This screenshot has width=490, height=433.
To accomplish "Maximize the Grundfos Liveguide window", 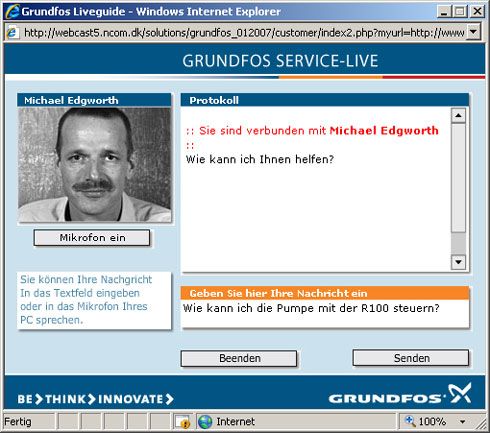I will click(460, 12).
